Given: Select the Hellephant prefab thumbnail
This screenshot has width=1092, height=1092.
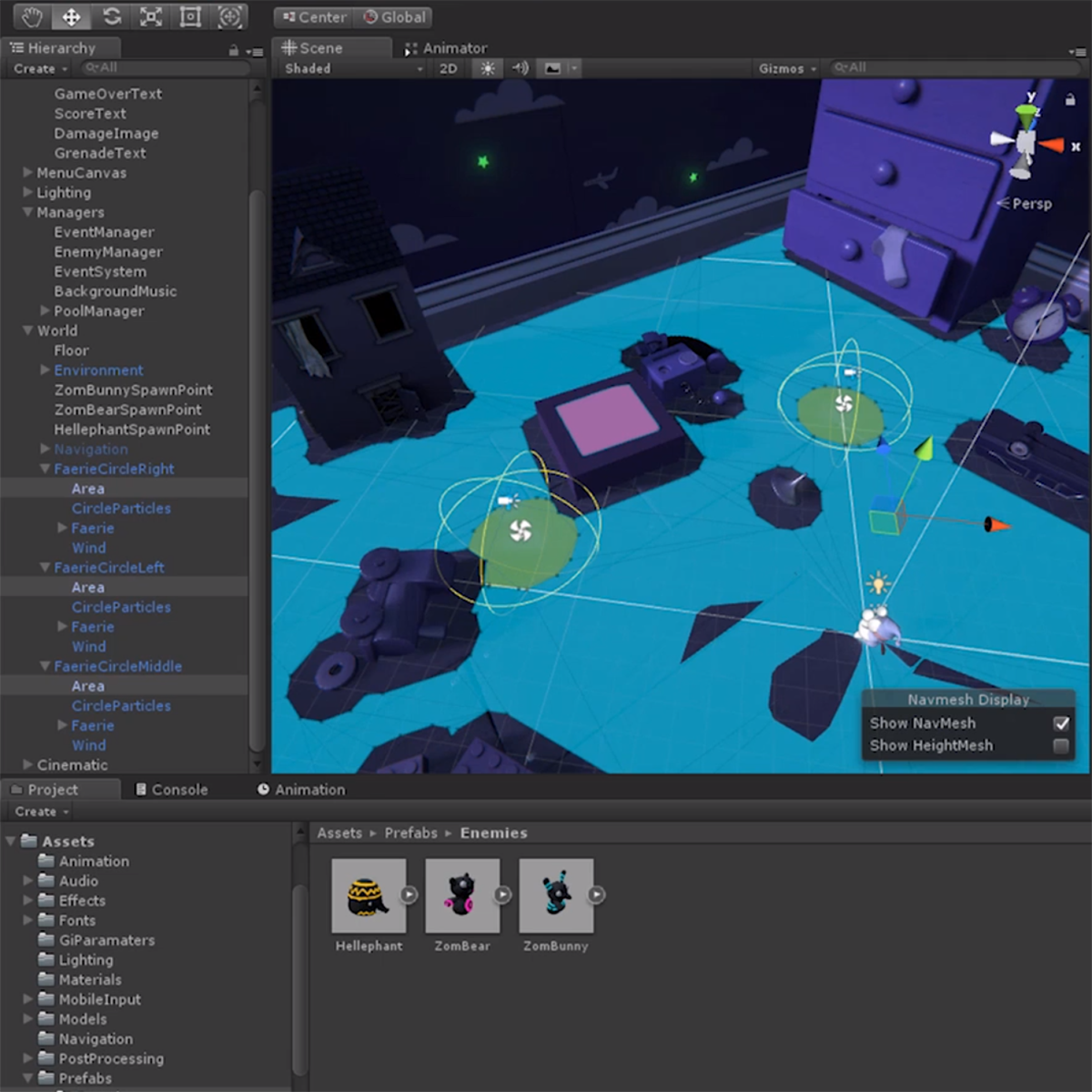Looking at the screenshot, I should (x=369, y=895).
